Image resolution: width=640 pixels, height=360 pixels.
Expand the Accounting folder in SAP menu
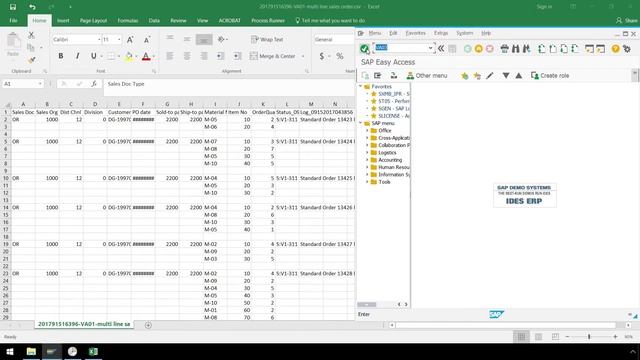(367, 160)
